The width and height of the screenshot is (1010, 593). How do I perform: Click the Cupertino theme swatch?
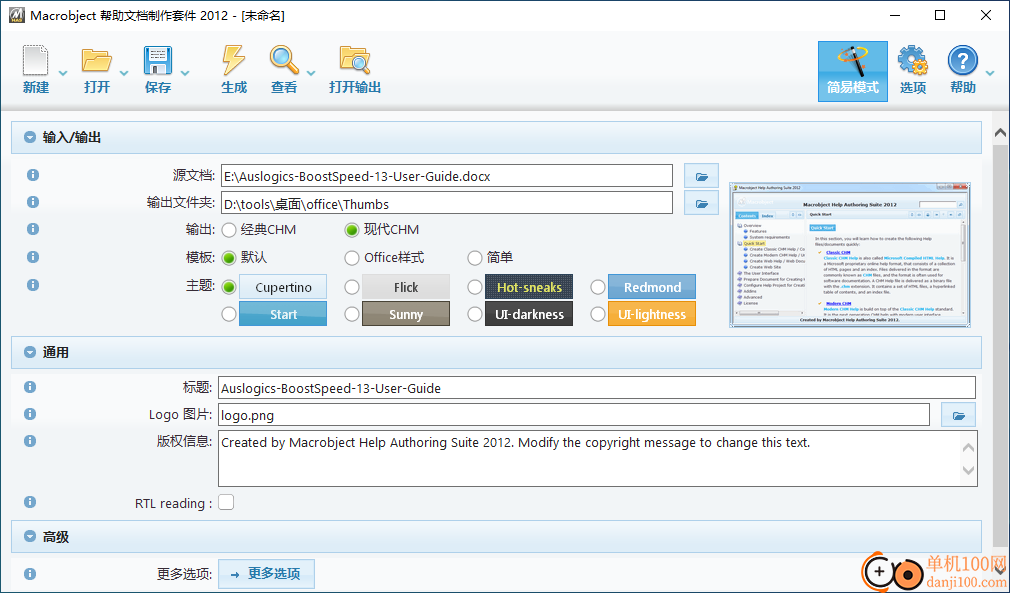(283, 287)
